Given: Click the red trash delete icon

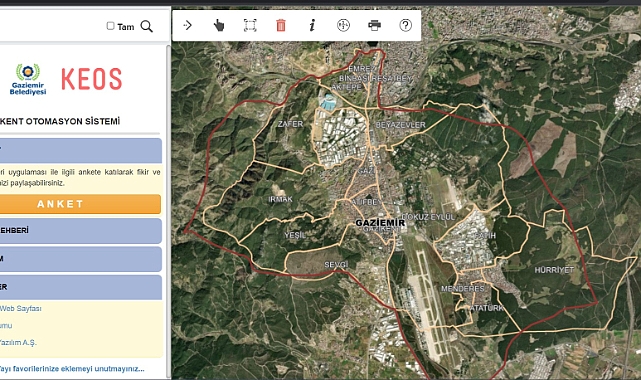Looking at the screenshot, I should tap(281, 25).
